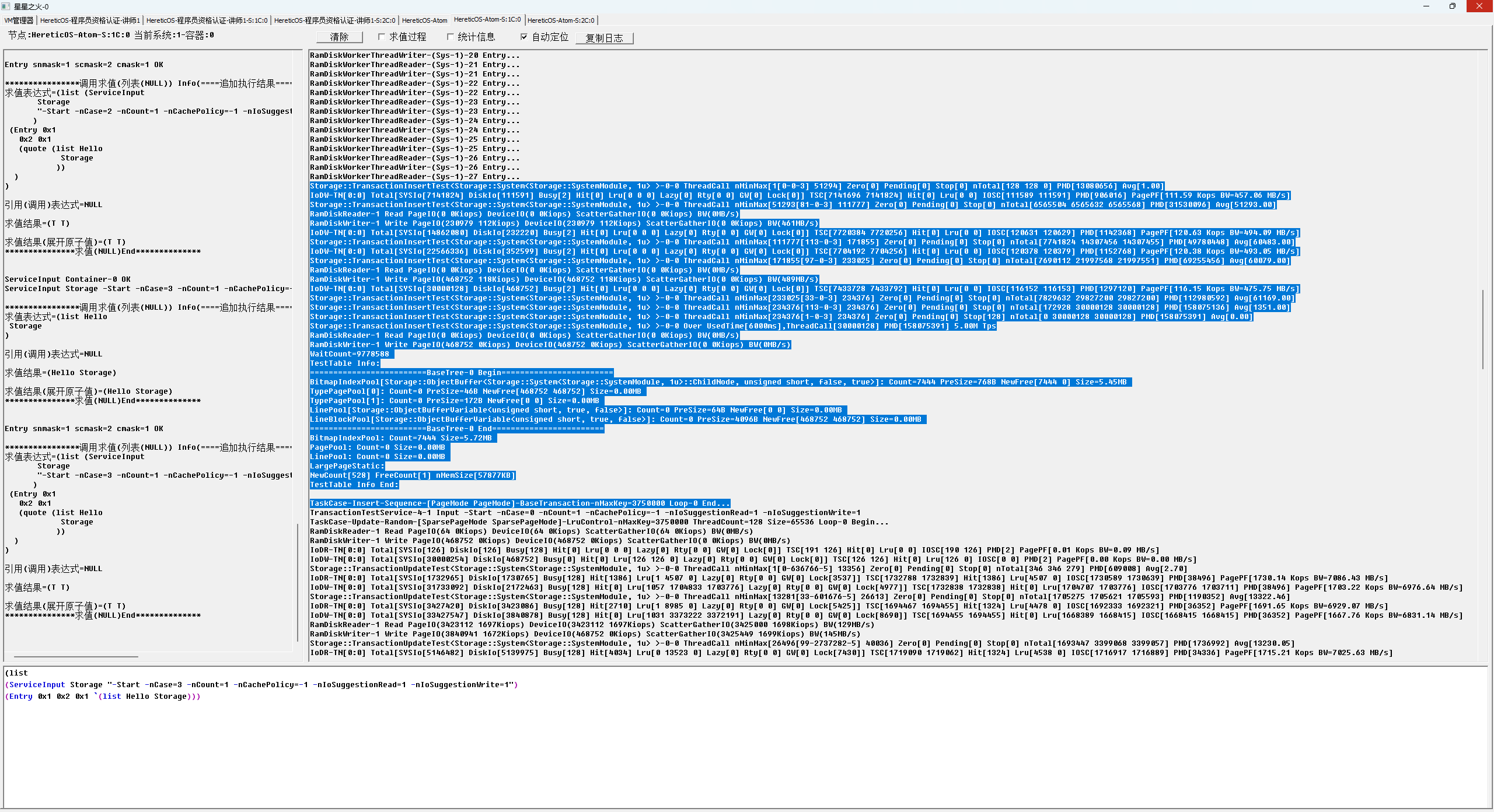Click the highlighted TaskCase-Insert-Sequence log line

(519, 503)
